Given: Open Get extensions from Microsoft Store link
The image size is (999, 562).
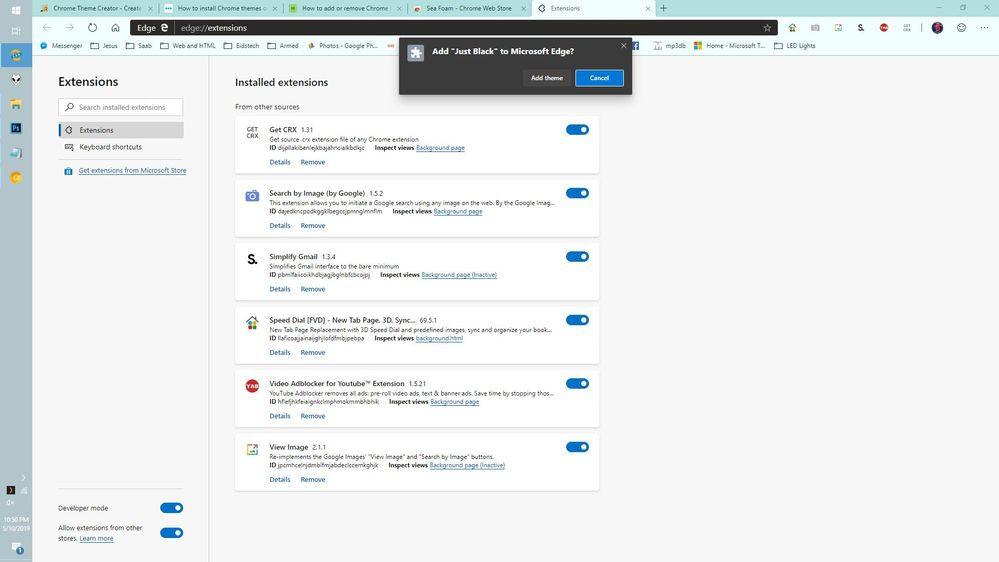Looking at the screenshot, I should point(133,170).
